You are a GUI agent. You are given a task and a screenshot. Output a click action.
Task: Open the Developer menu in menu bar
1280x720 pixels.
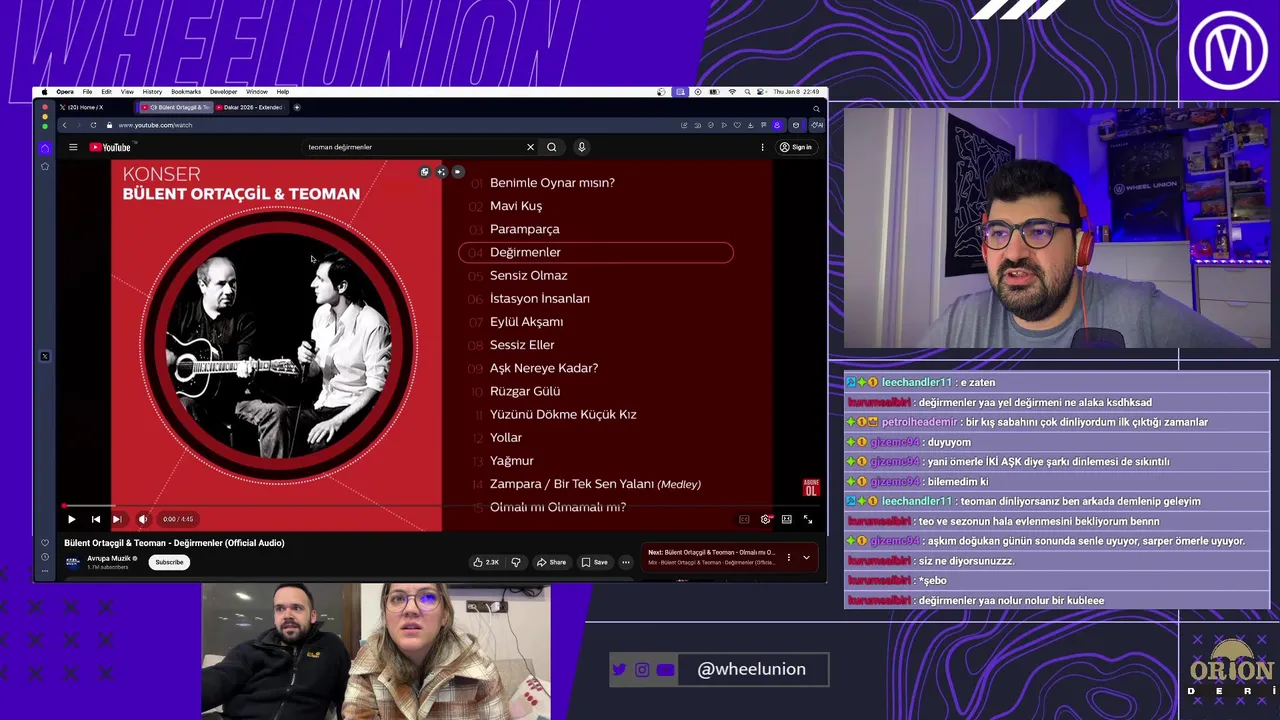(x=224, y=92)
